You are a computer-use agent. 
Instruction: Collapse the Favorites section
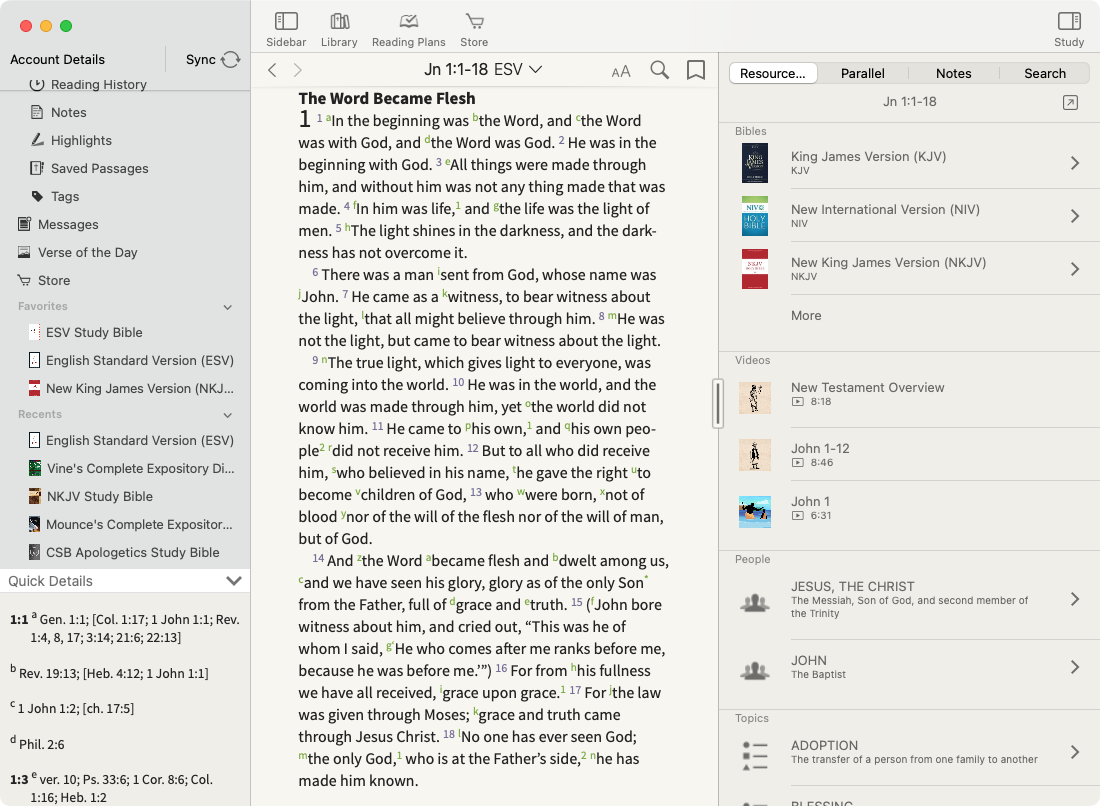point(227,307)
